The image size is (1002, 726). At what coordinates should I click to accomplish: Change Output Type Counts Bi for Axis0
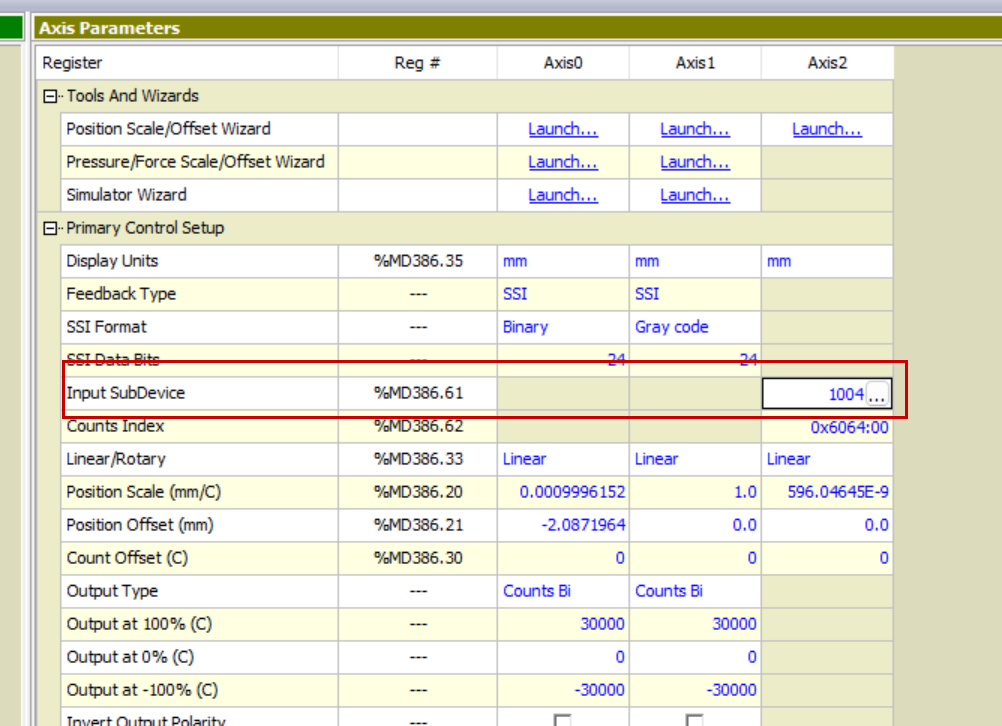[x=563, y=591]
